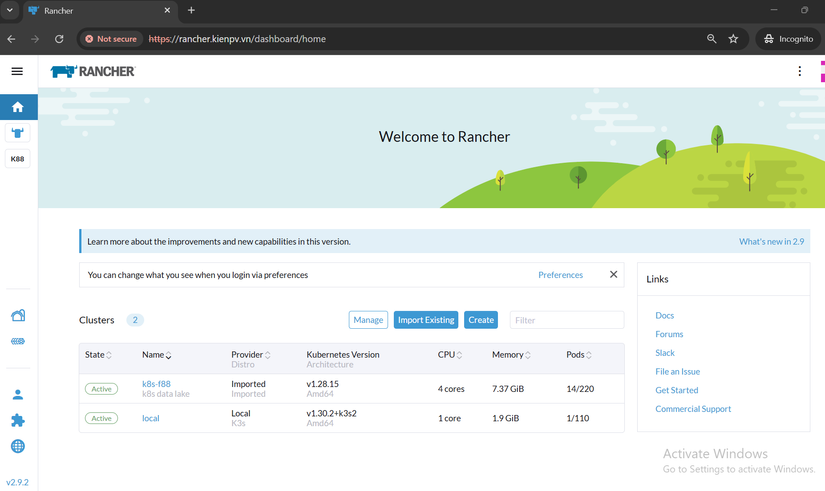Open the Docs link
Viewport: 825px width, 491px height.
(x=665, y=315)
